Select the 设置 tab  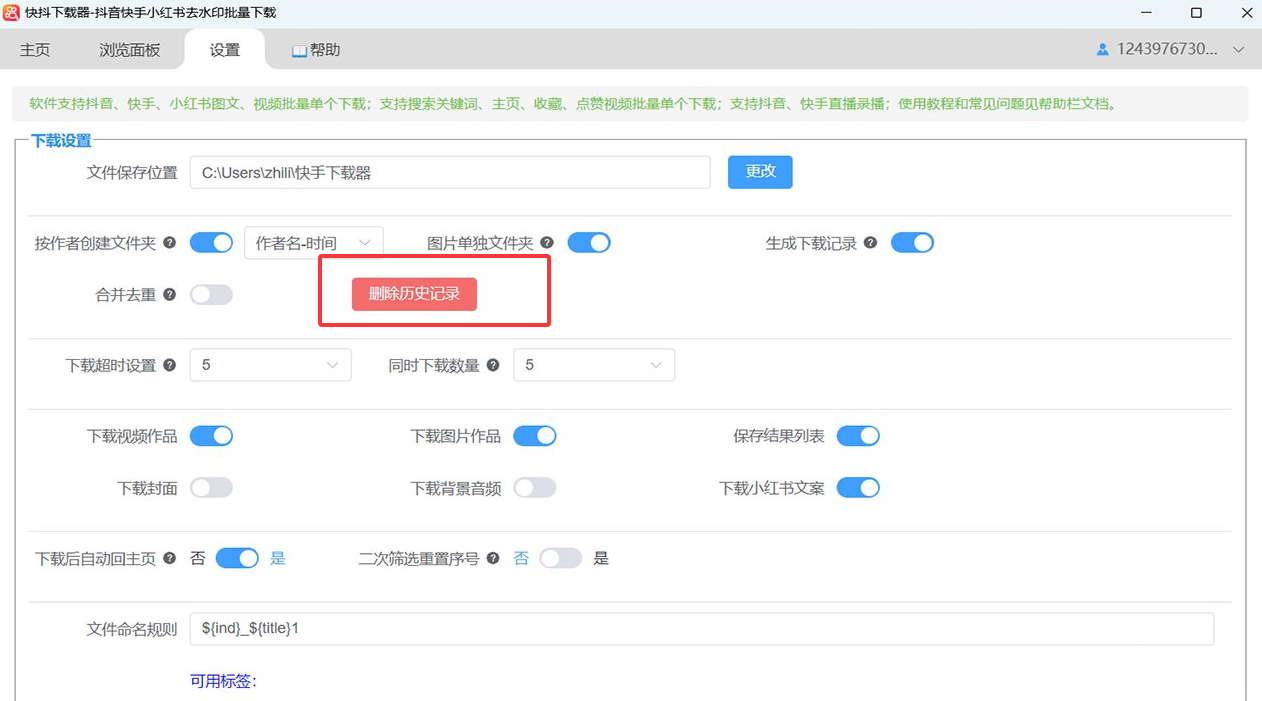[225, 50]
